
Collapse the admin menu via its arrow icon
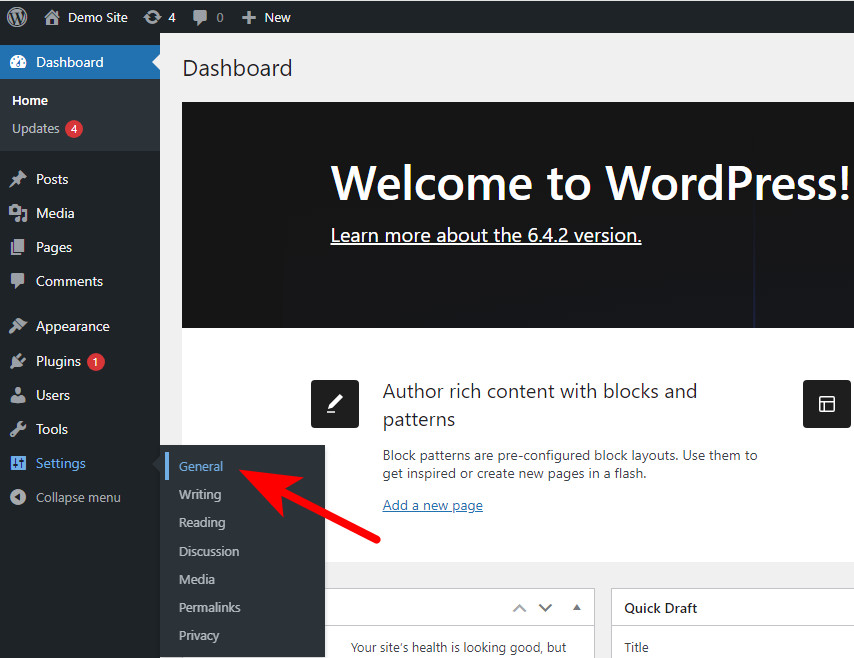(22, 497)
